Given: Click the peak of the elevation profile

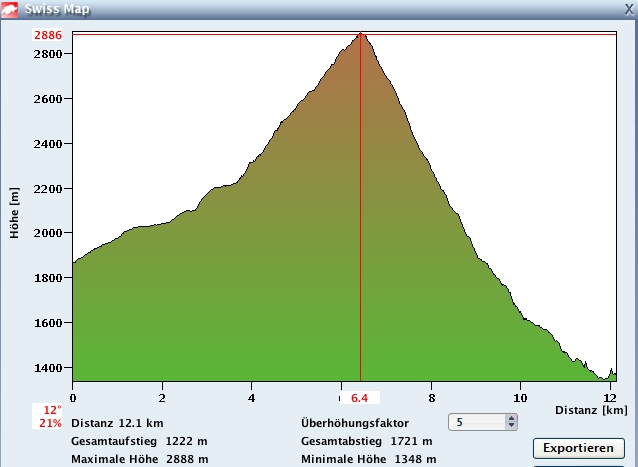Looking at the screenshot, I should click(x=361, y=34).
